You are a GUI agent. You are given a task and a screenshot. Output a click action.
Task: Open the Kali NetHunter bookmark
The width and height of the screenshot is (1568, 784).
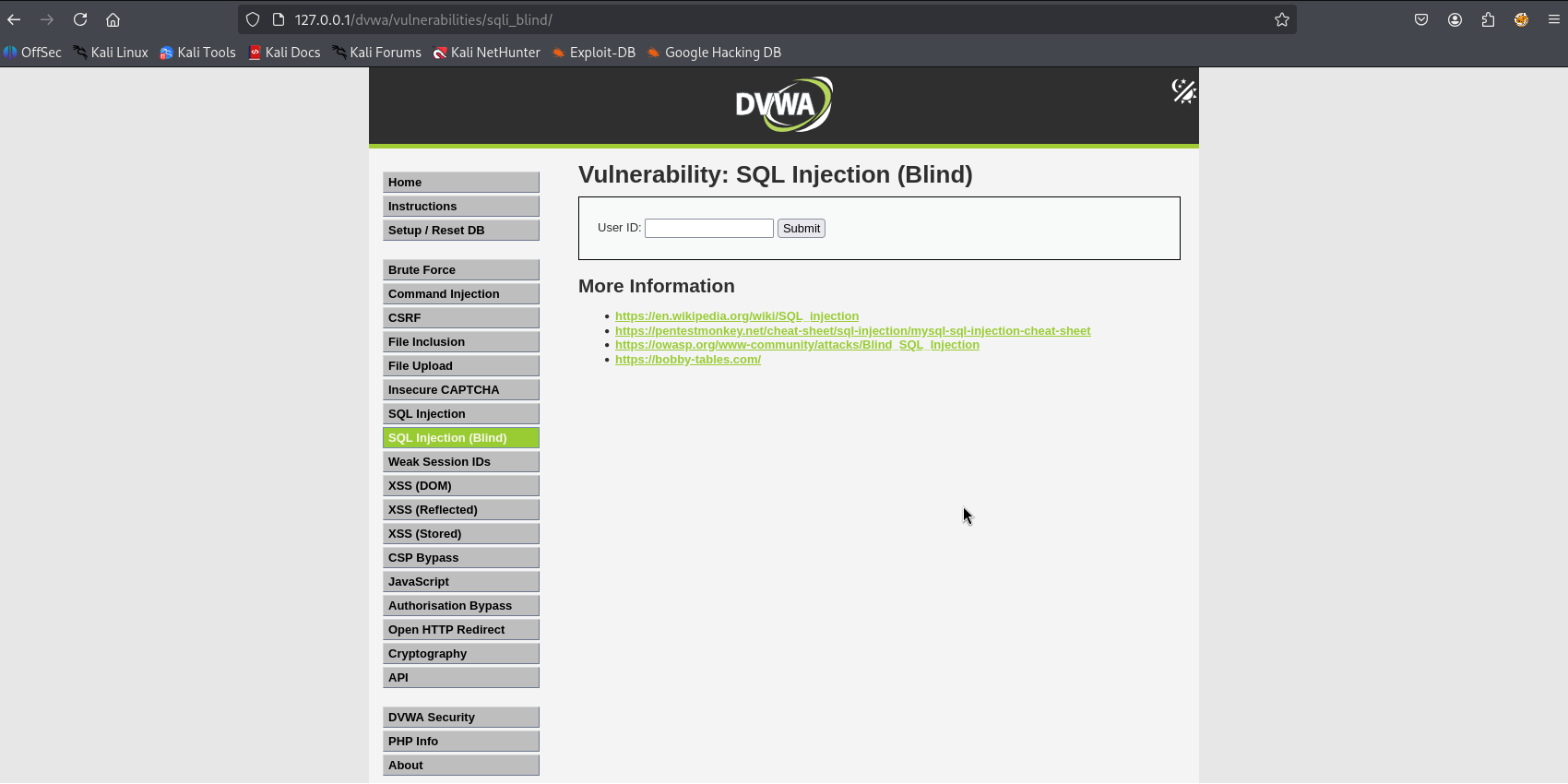coord(487,53)
